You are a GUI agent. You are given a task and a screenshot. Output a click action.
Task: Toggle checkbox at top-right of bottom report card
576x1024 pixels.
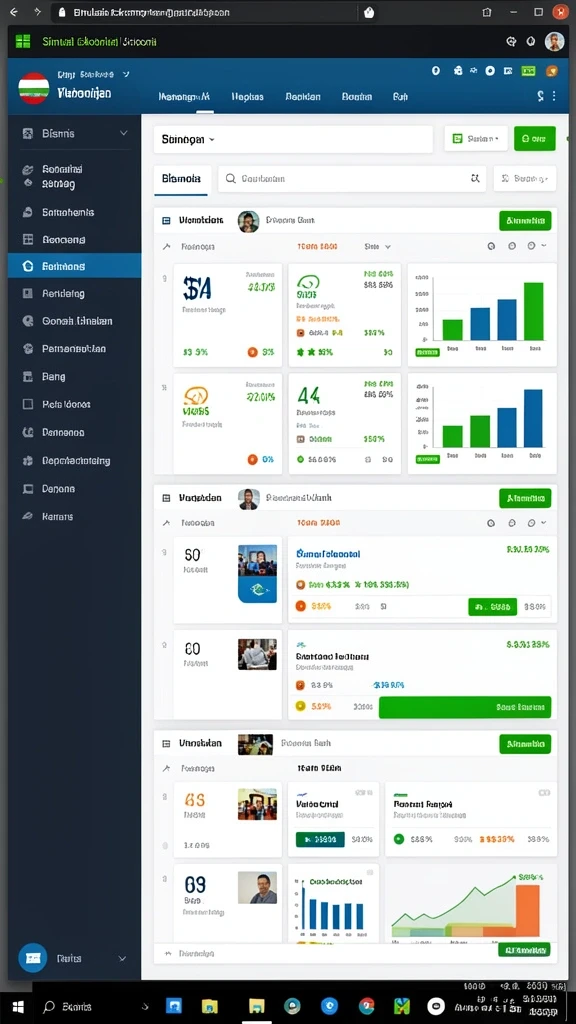coord(544,792)
